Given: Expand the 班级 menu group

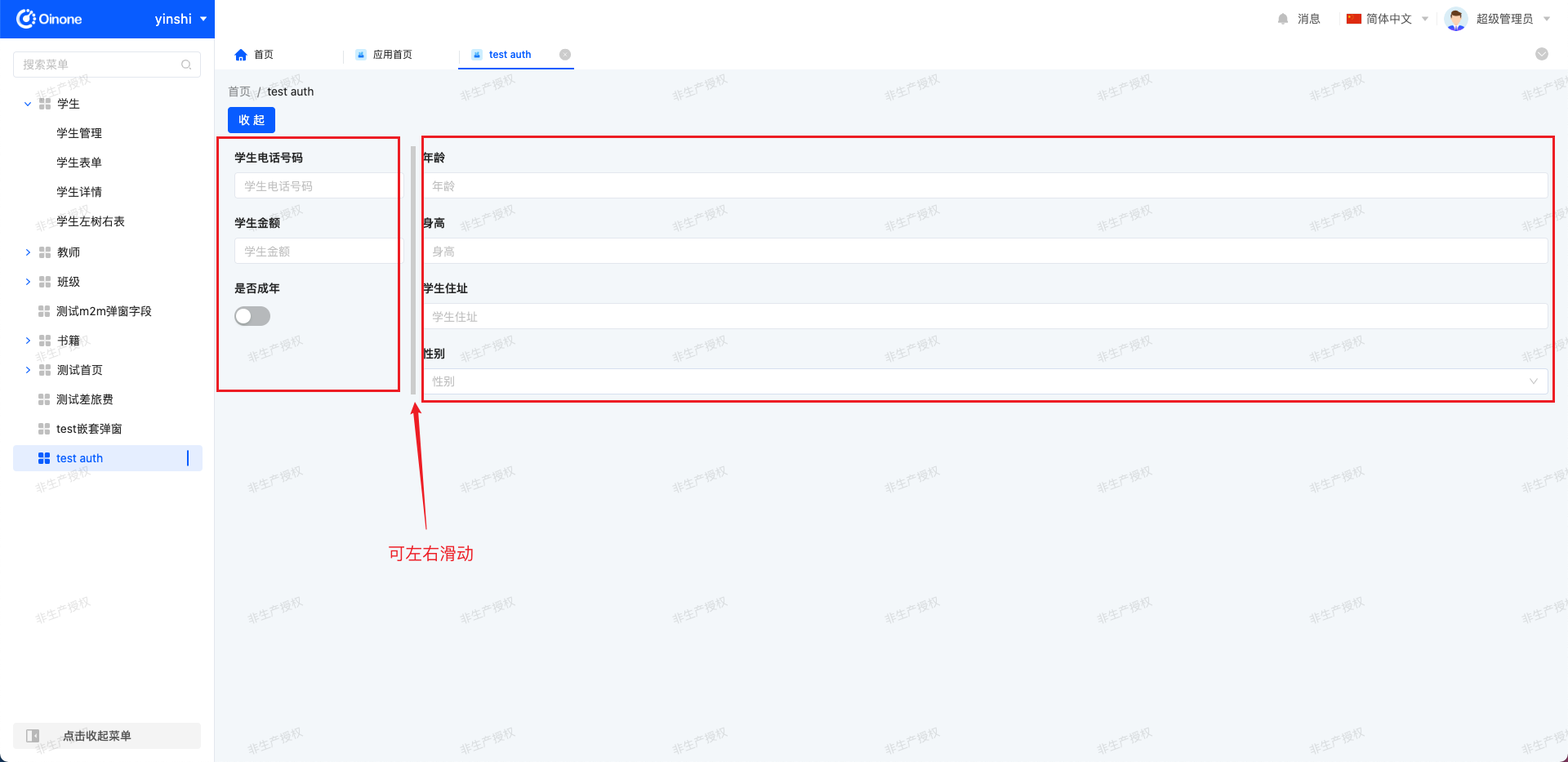Looking at the screenshot, I should coord(28,282).
